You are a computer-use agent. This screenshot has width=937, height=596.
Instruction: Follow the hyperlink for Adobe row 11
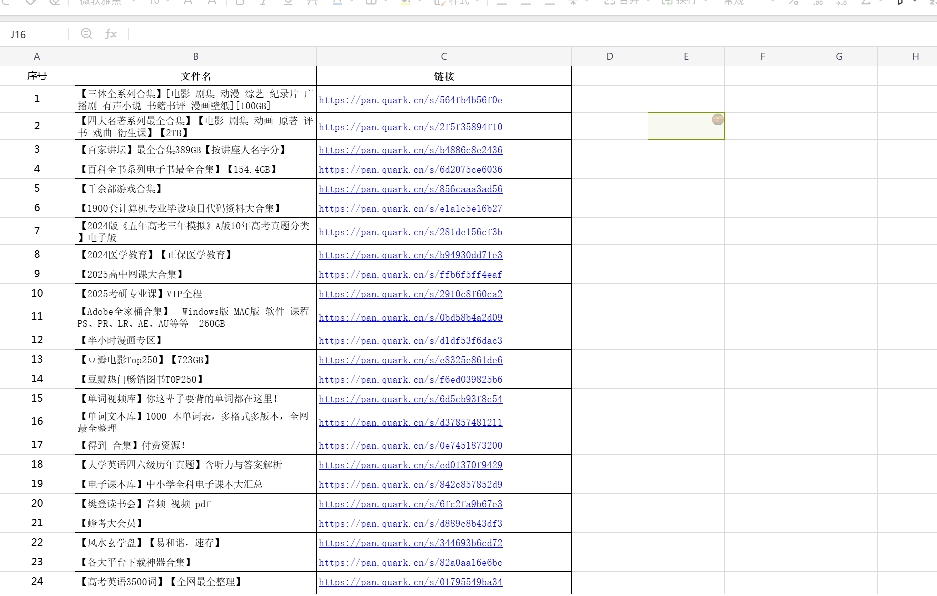click(410, 317)
